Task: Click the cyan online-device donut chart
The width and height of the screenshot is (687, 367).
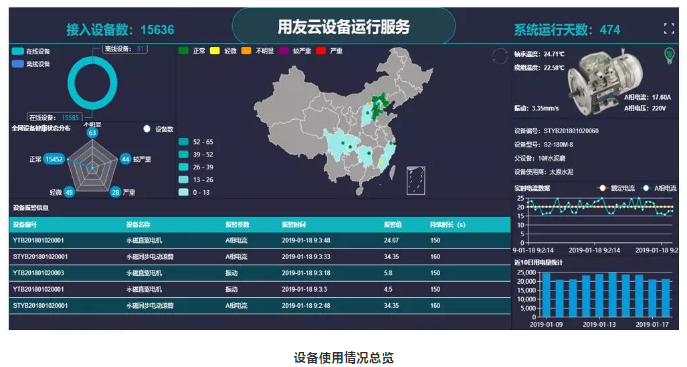Action: [92, 83]
